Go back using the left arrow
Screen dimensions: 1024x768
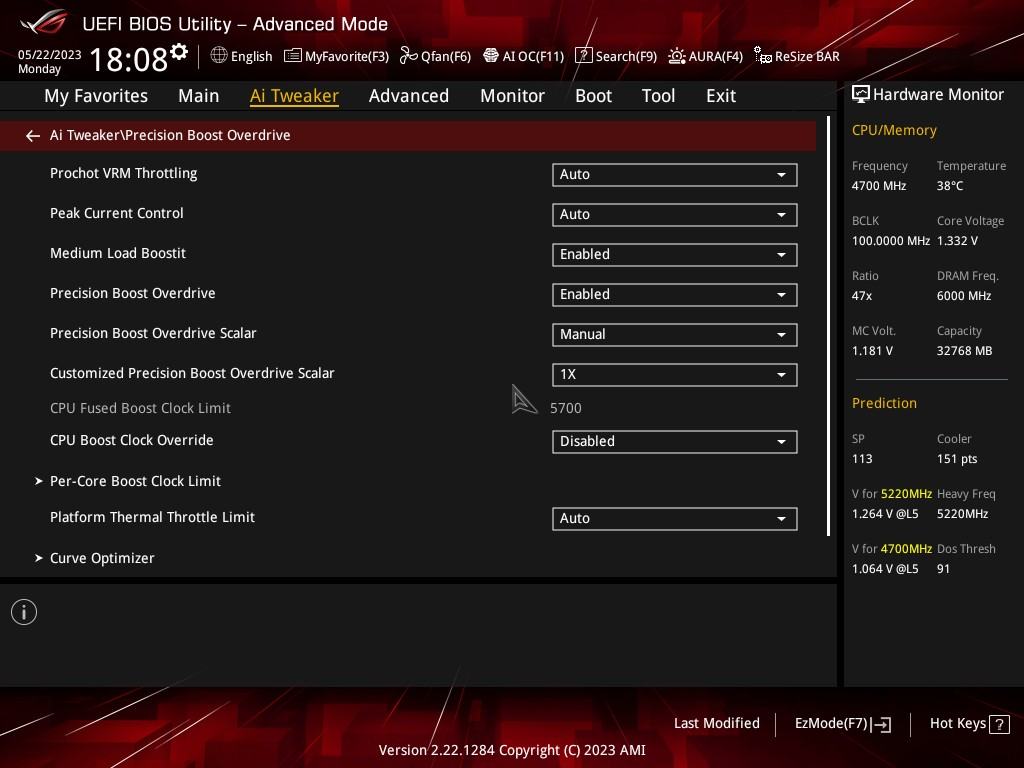pyautogui.click(x=33, y=136)
